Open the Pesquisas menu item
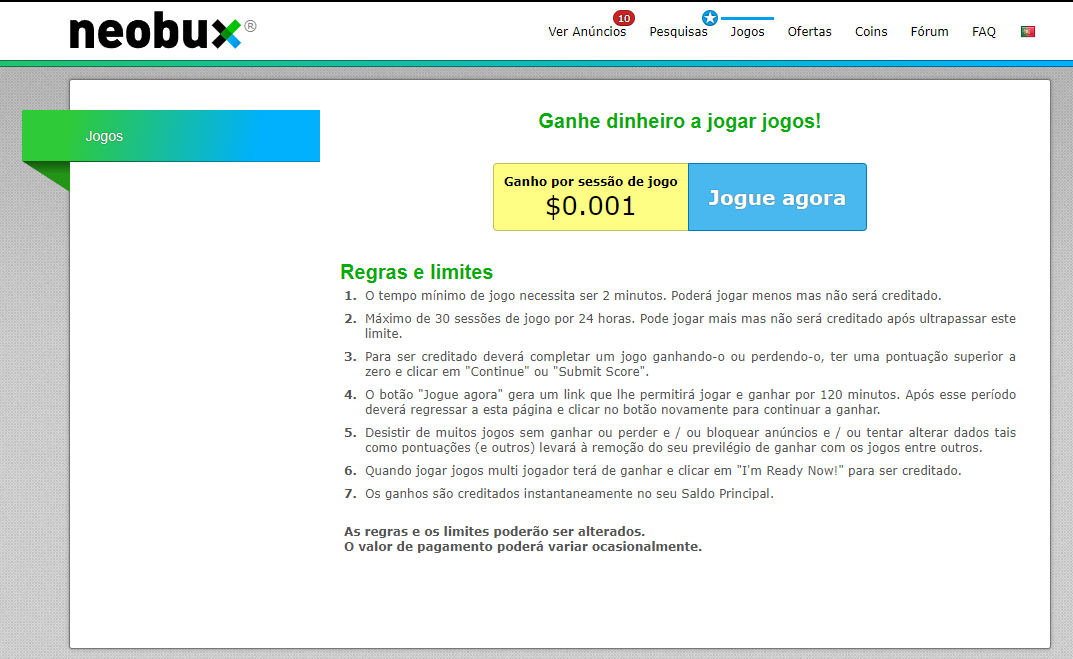This screenshot has height=659, width=1073. (678, 31)
